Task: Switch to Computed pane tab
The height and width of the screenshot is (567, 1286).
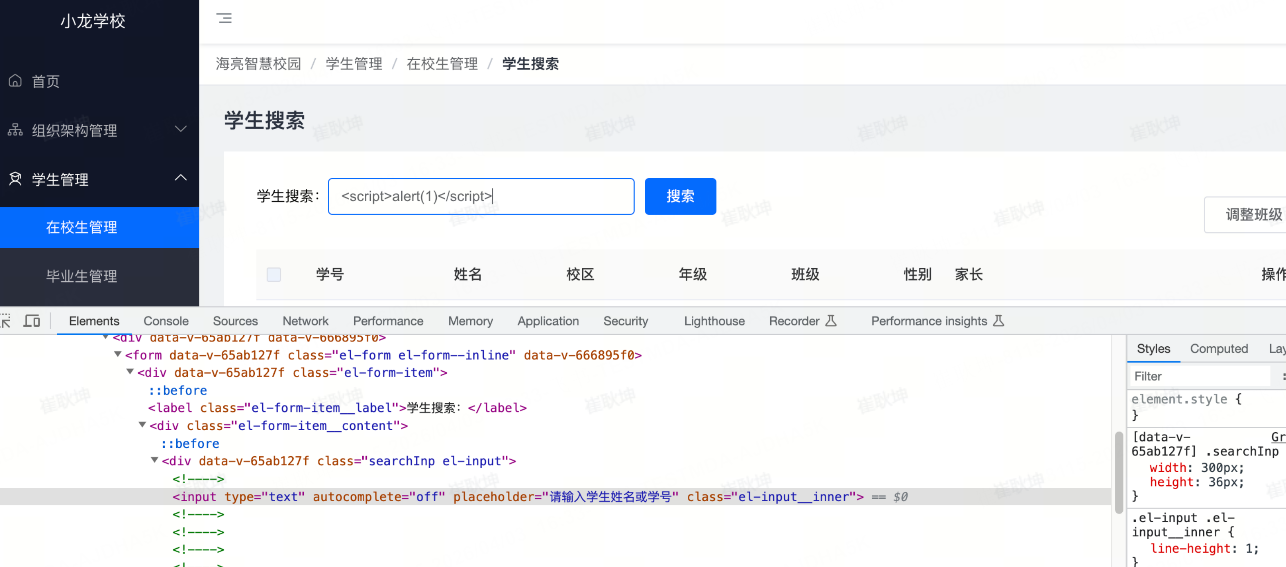Action: point(1219,349)
